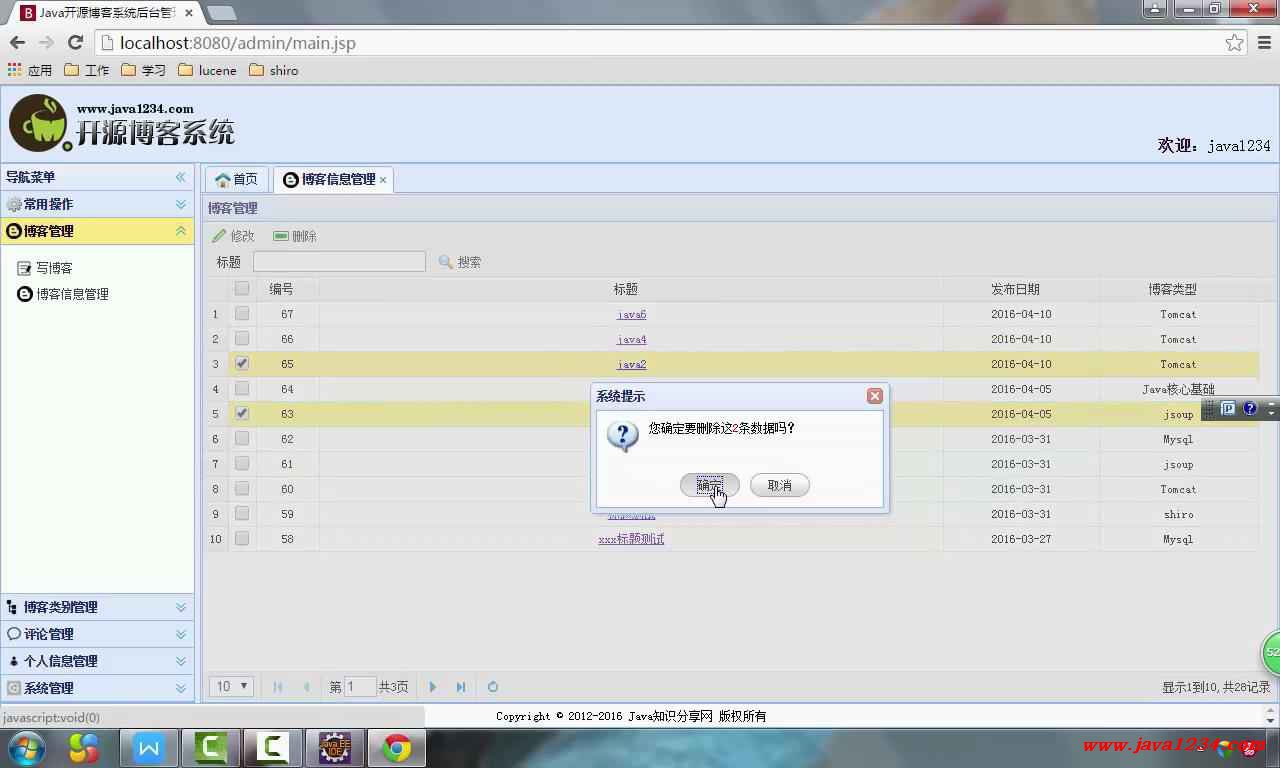Image resolution: width=1280 pixels, height=768 pixels.
Task: Uncheck the checkbox for row 65
Action: click(x=242, y=363)
